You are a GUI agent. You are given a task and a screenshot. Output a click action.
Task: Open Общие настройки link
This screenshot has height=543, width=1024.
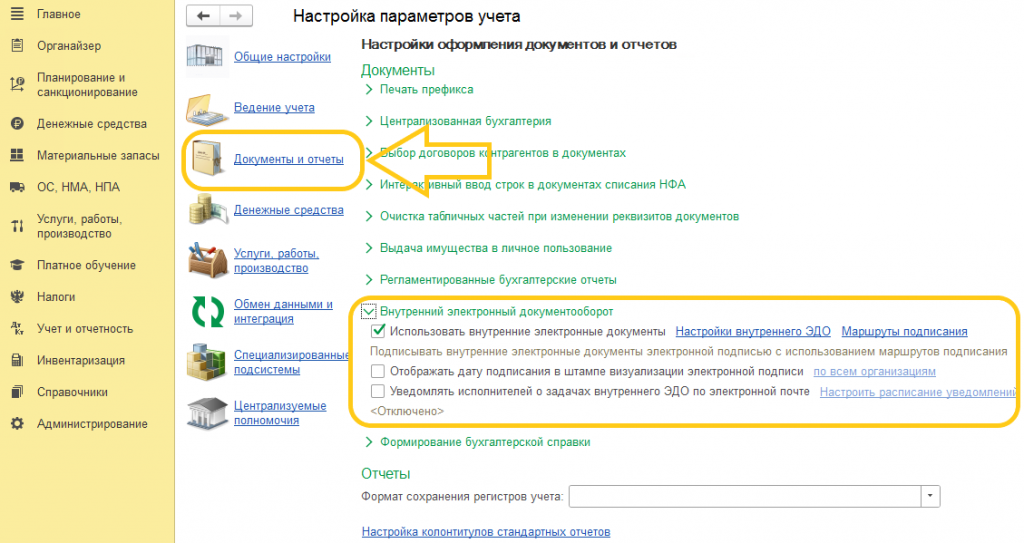coord(282,57)
